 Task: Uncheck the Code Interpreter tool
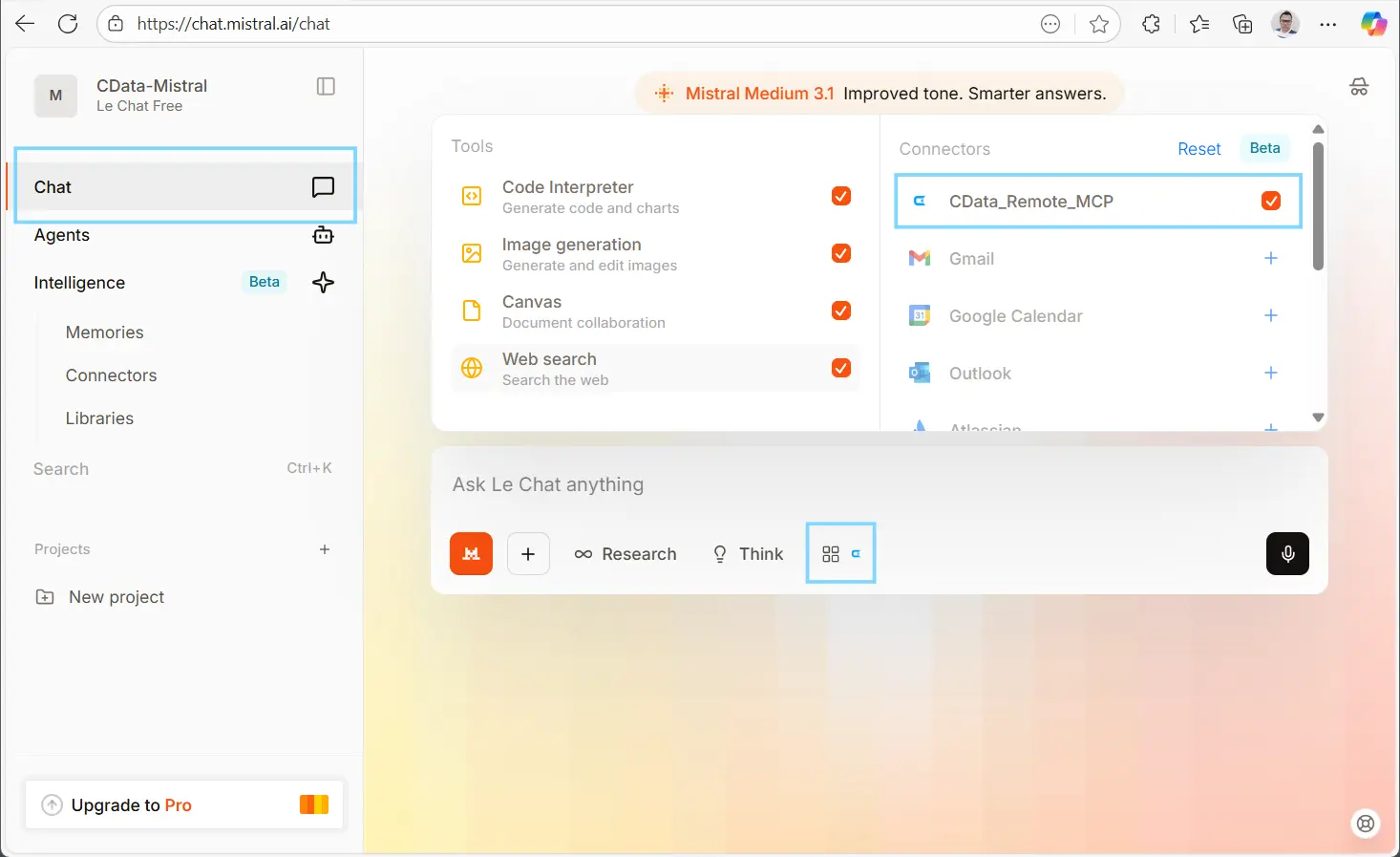click(x=841, y=196)
